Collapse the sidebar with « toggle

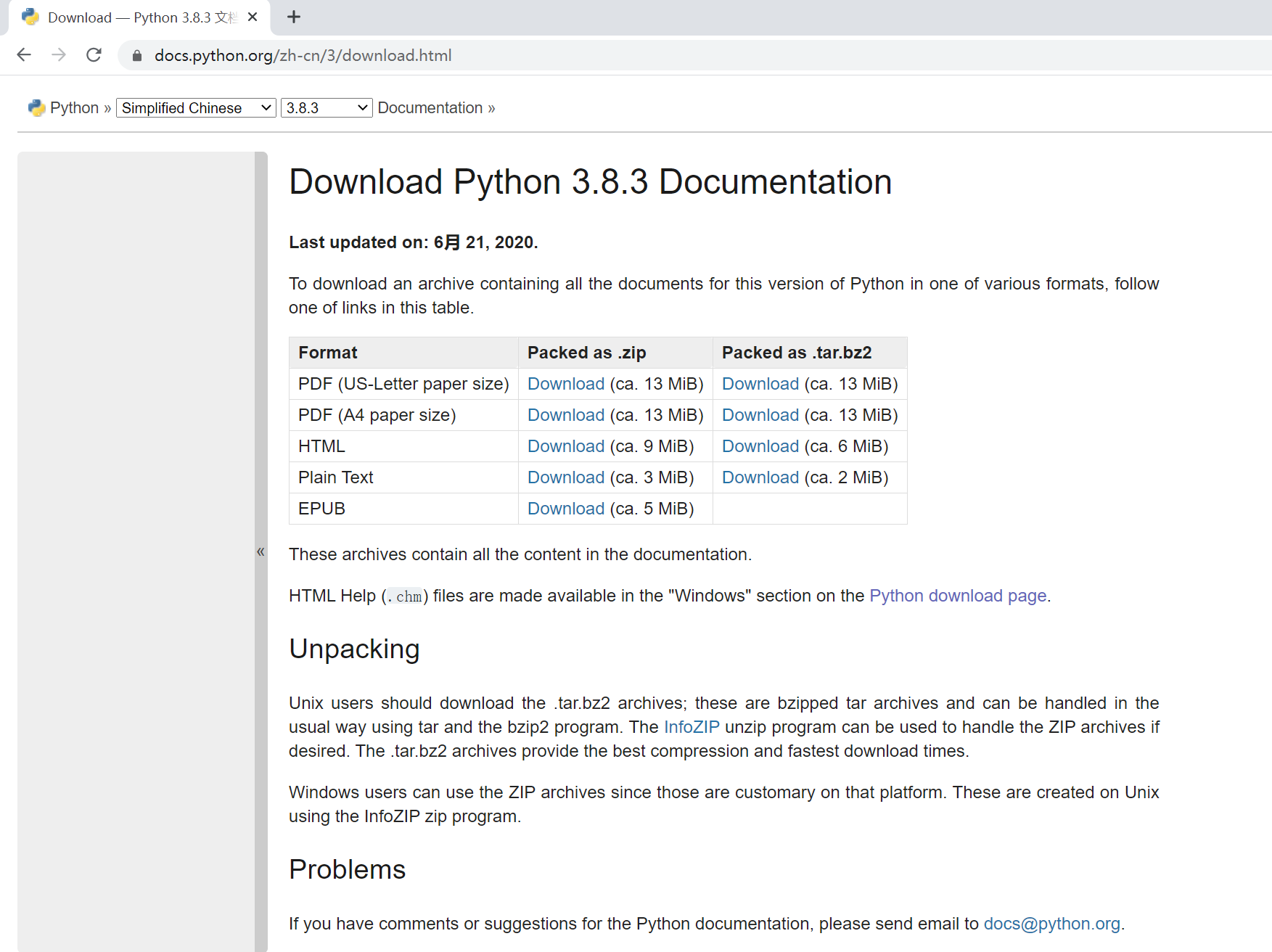tap(260, 551)
